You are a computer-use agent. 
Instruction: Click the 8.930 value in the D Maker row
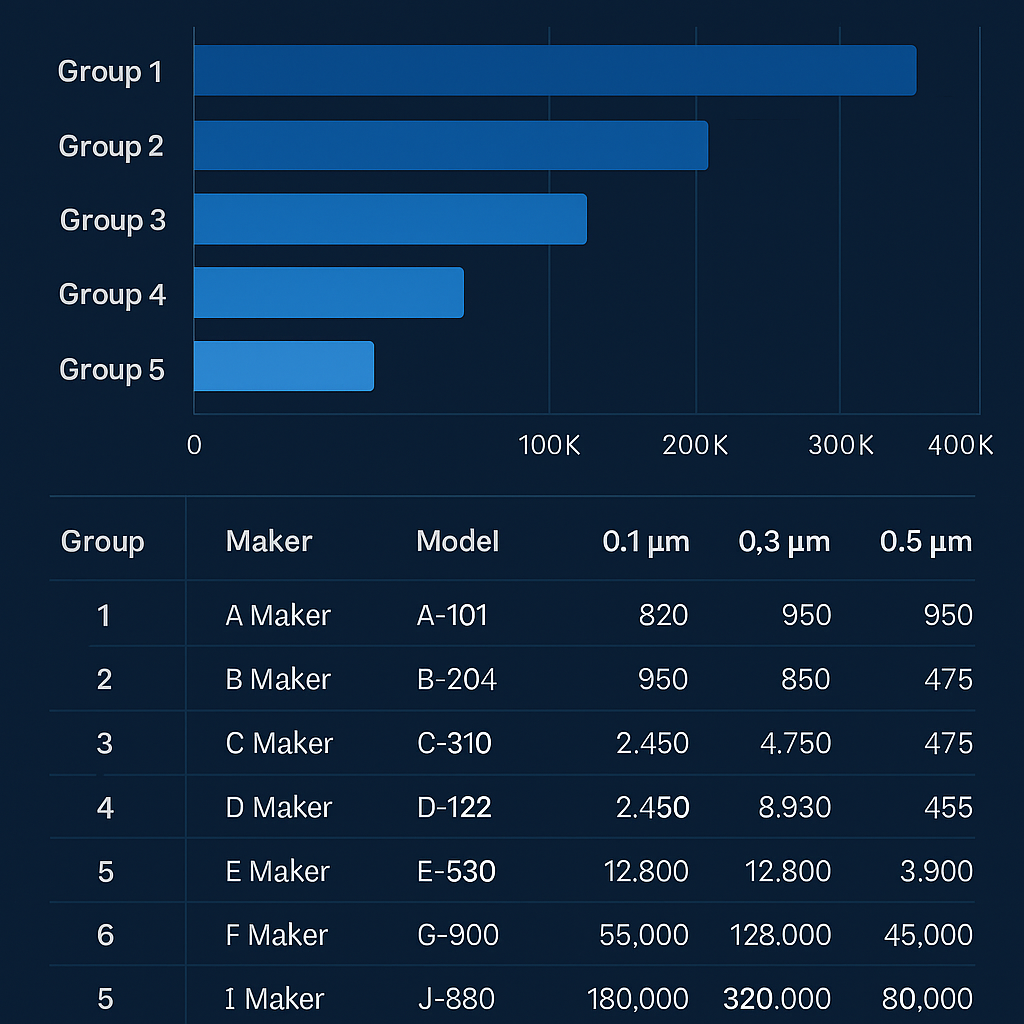point(794,807)
